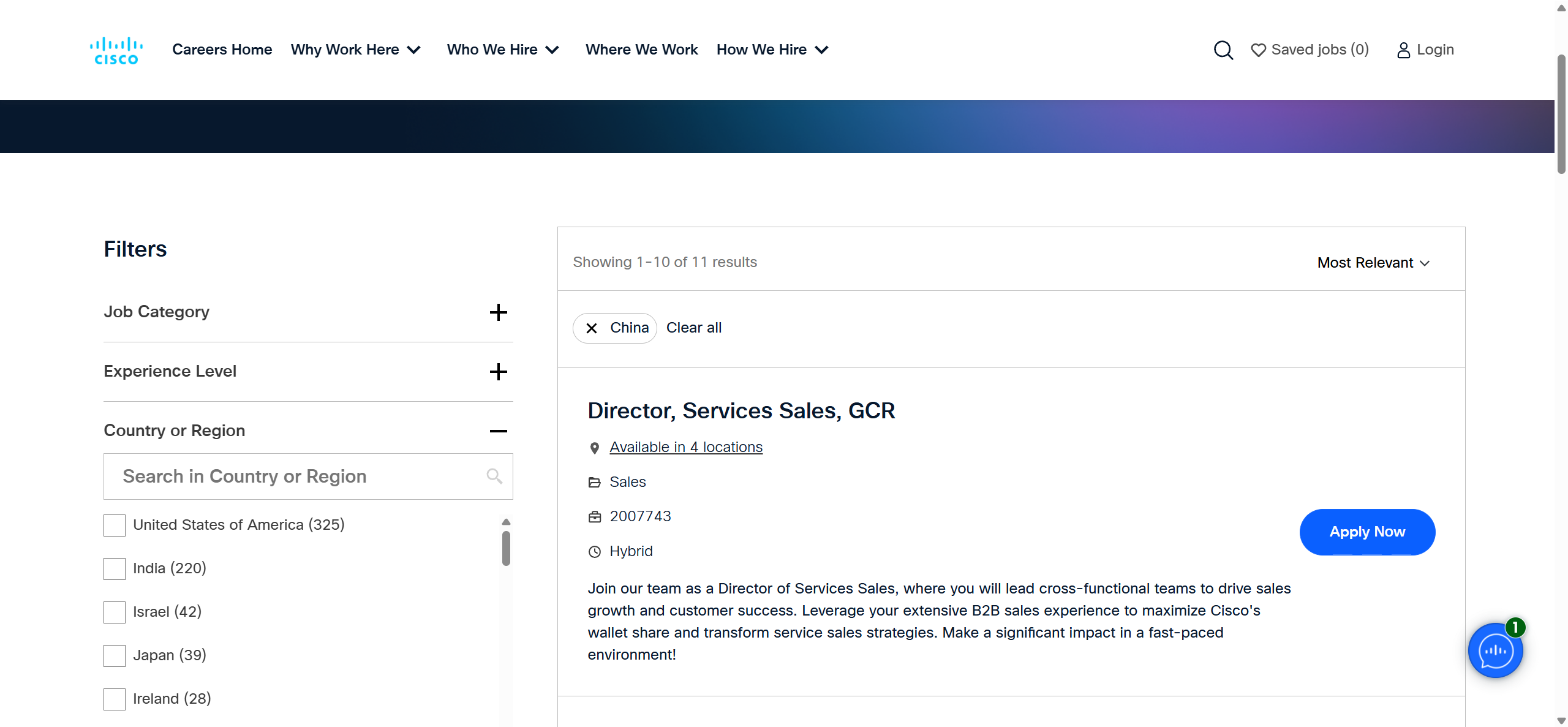Click the country list scrollbar thumb
This screenshot has height=727, width=1568.
tap(506, 548)
